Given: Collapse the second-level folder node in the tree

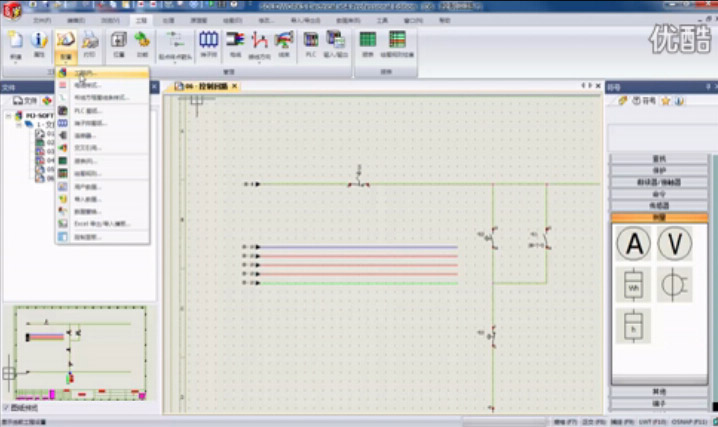Looking at the screenshot, I should (x=19, y=124).
